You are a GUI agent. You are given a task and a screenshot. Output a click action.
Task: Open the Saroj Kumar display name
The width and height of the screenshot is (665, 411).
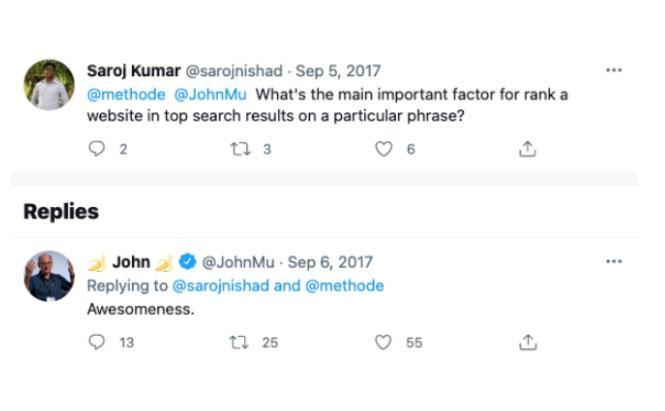(x=129, y=71)
